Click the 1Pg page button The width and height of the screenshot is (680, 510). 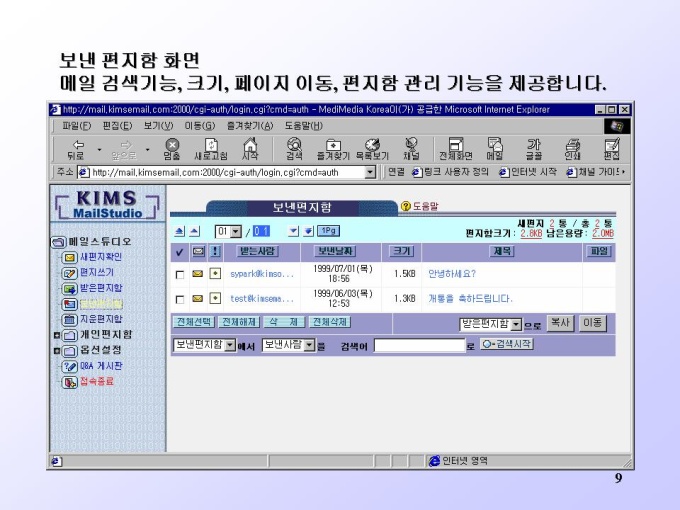tap(328, 231)
